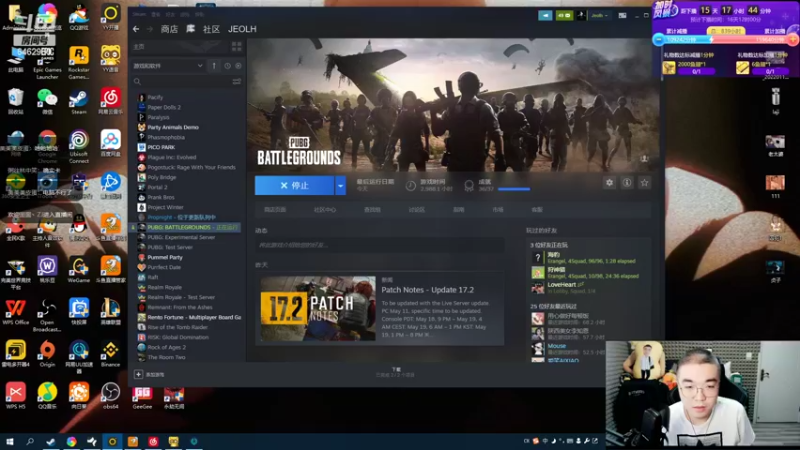
Task: Open the 商店 store section
Action: click(x=169, y=29)
